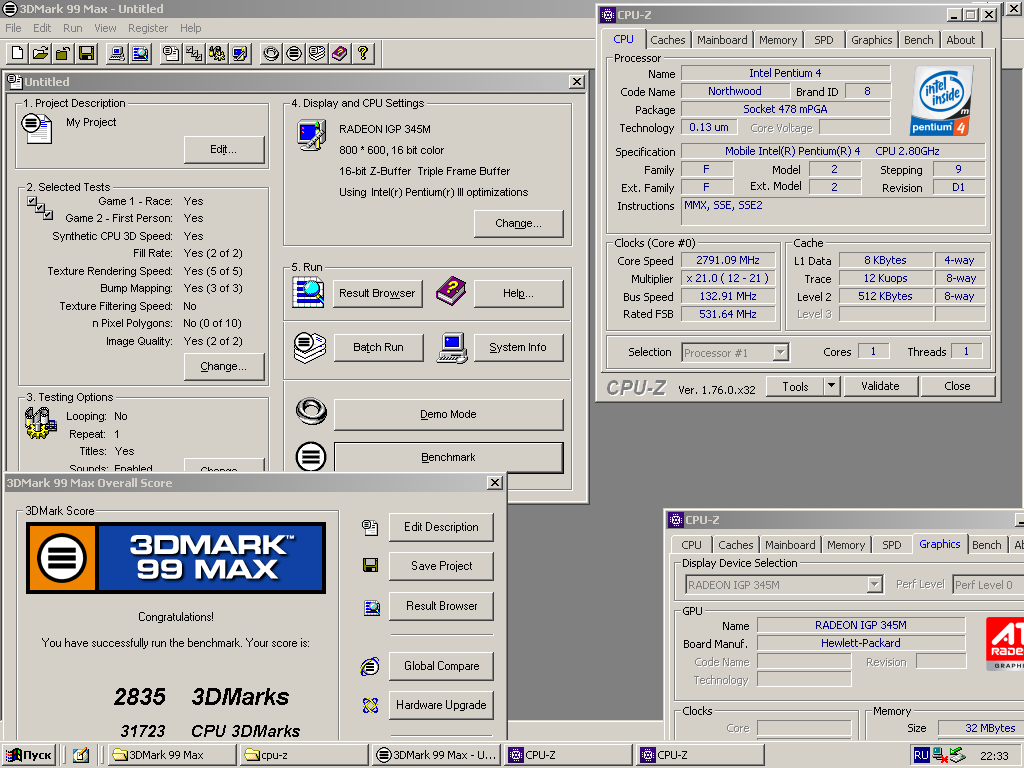Image resolution: width=1024 pixels, height=768 pixels.
Task: Click the Start (Пуск) button on taskbar
Action: (x=29, y=755)
